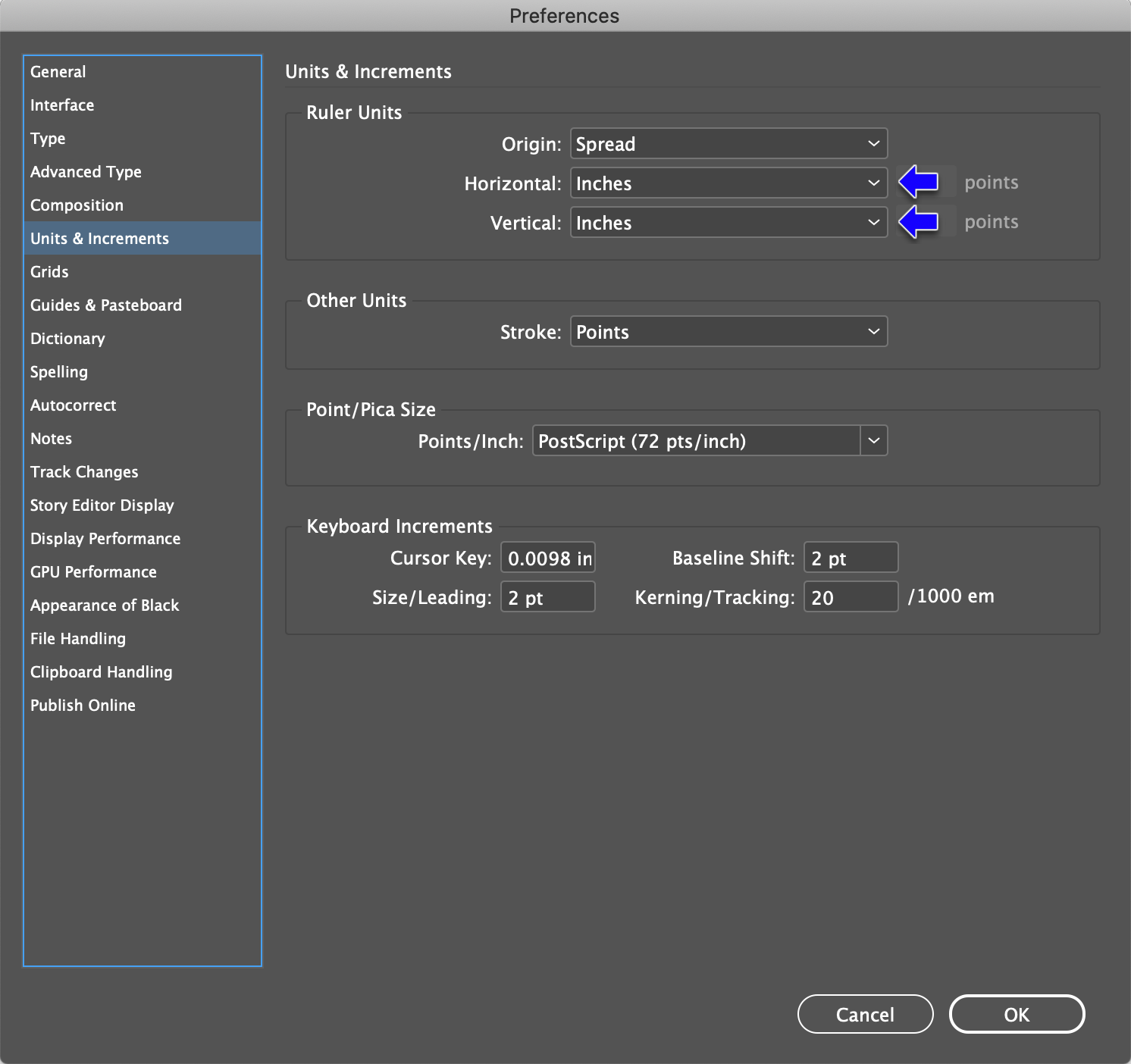Click the Baseline Shift input field
The width and height of the screenshot is (1131, 1064).
pos(851,558)
